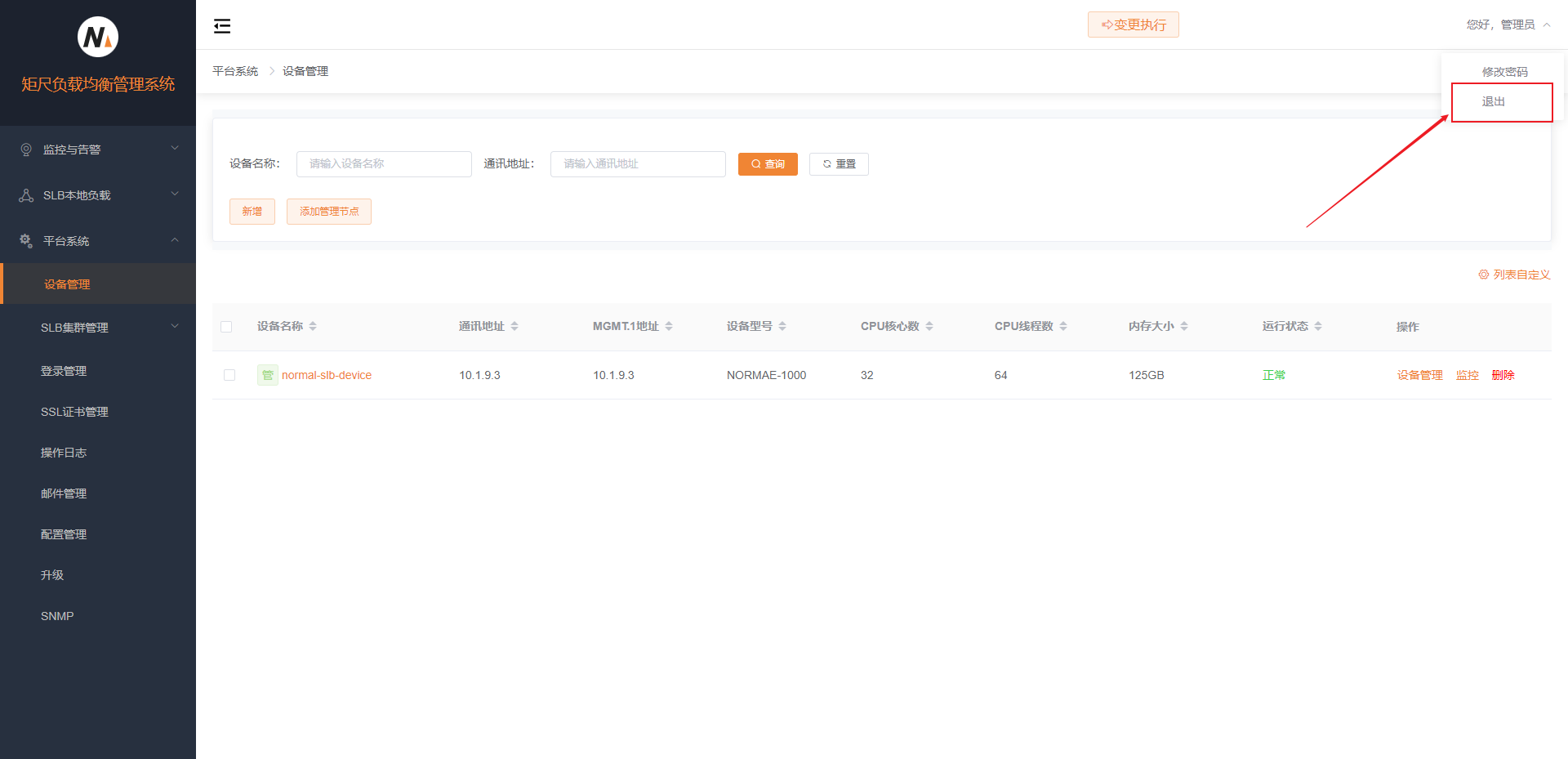Sort by CPU核心数 column sort icon
1568x759 pixels.
point(929,326)
